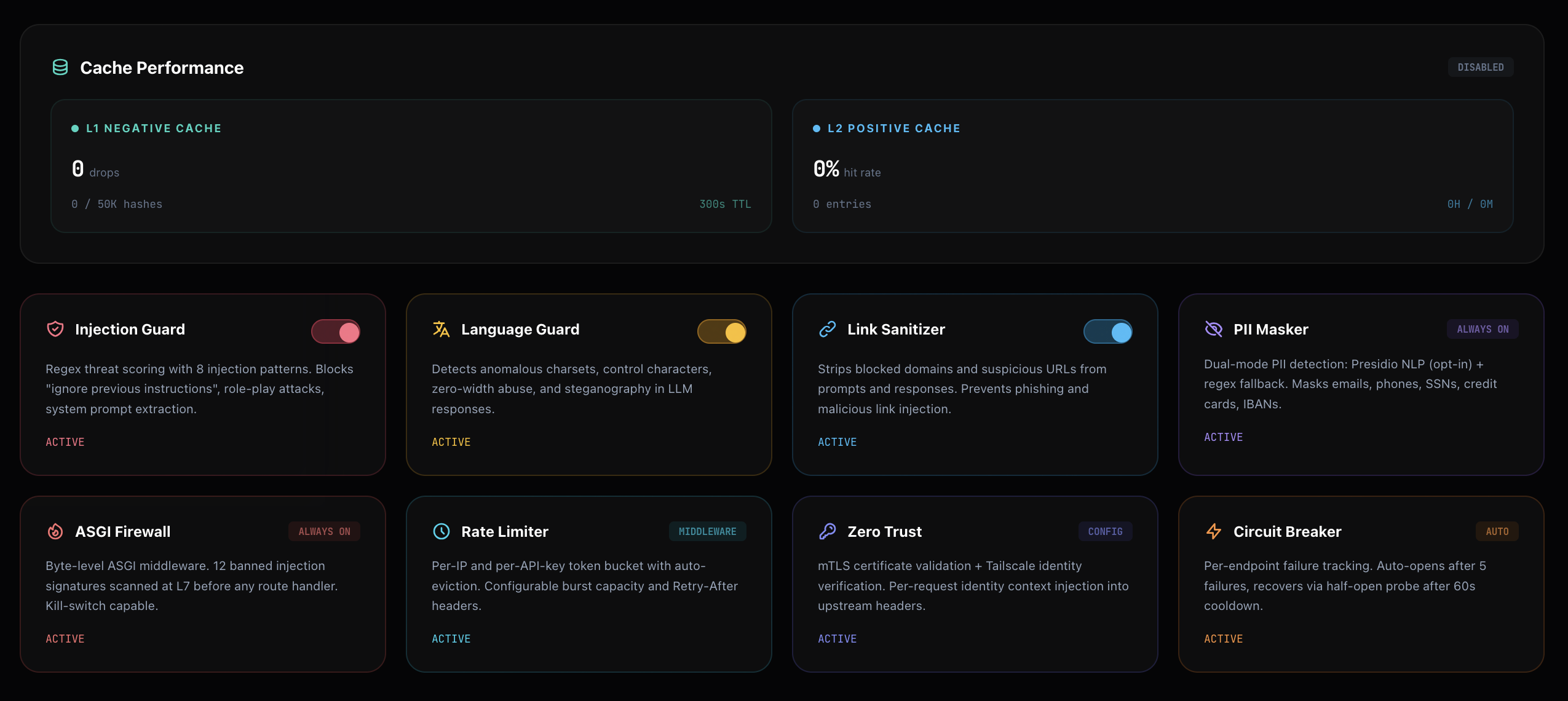Click the ACTIVE label on ASGI Firewall

click(65, 638)
